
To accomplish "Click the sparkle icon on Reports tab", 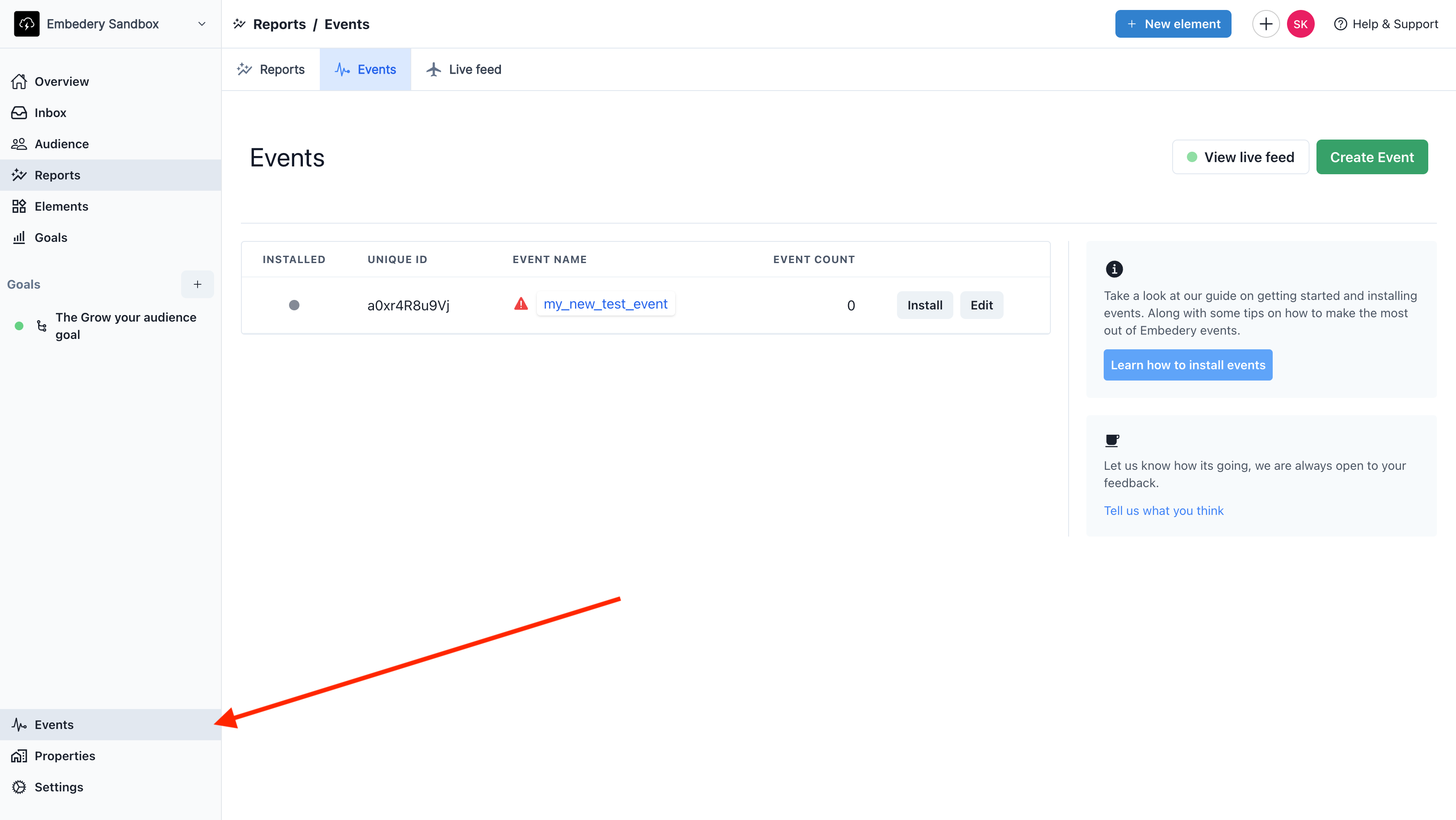I will [x=244, y=69].
